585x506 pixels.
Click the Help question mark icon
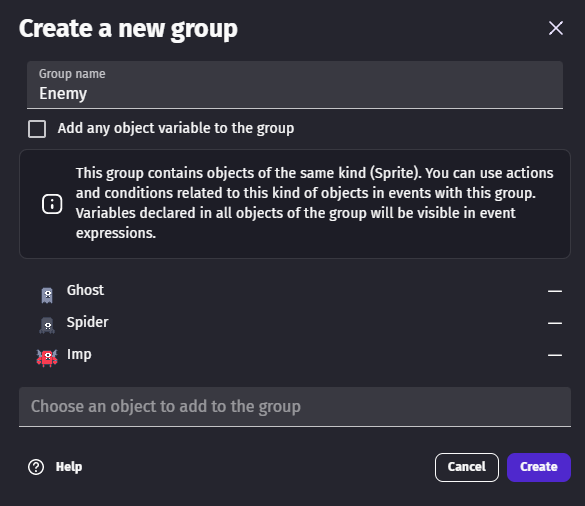[36, 467]
